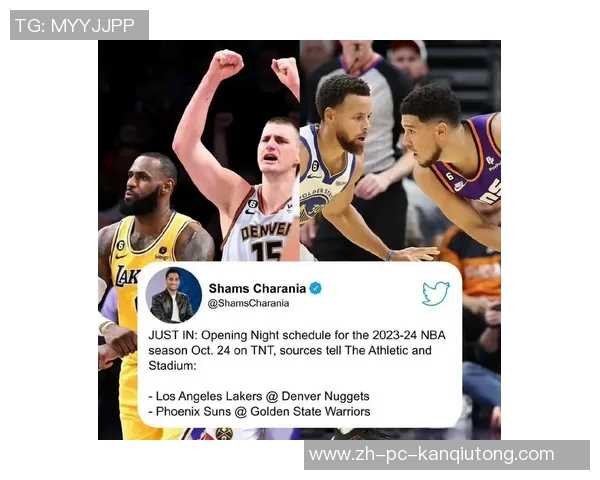The image size is (600, 480).
Task: Open the Shams Charania display name
Action: coord(257,288)
